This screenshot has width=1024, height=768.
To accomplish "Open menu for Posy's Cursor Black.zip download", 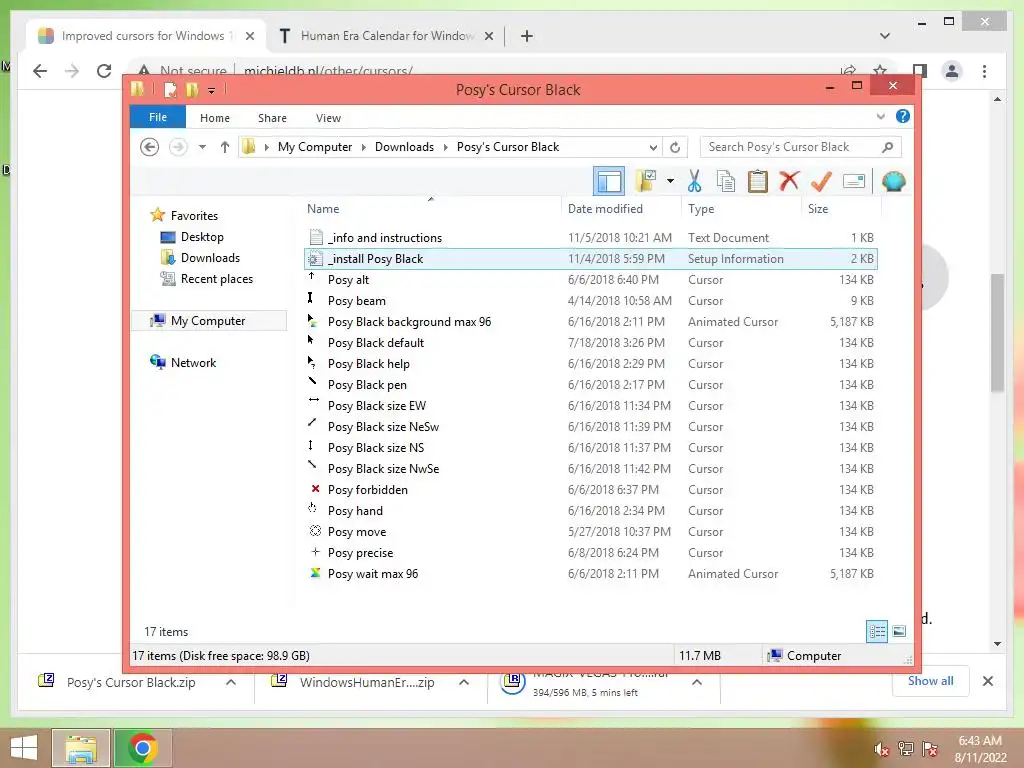I will (x=231, y=682).
